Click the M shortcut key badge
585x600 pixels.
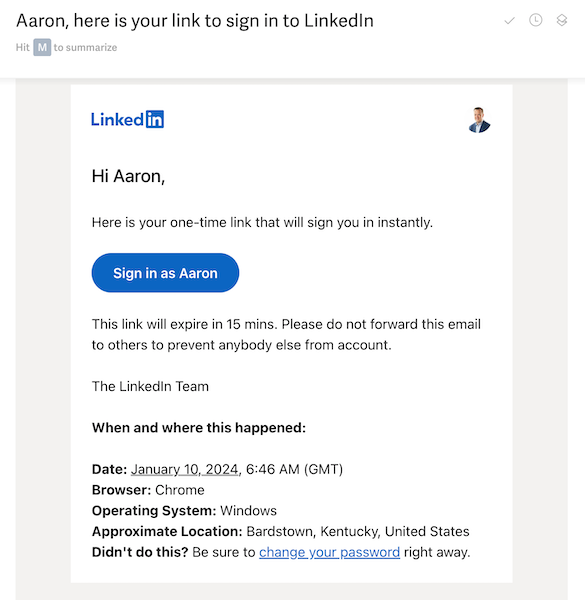(42, 47)
